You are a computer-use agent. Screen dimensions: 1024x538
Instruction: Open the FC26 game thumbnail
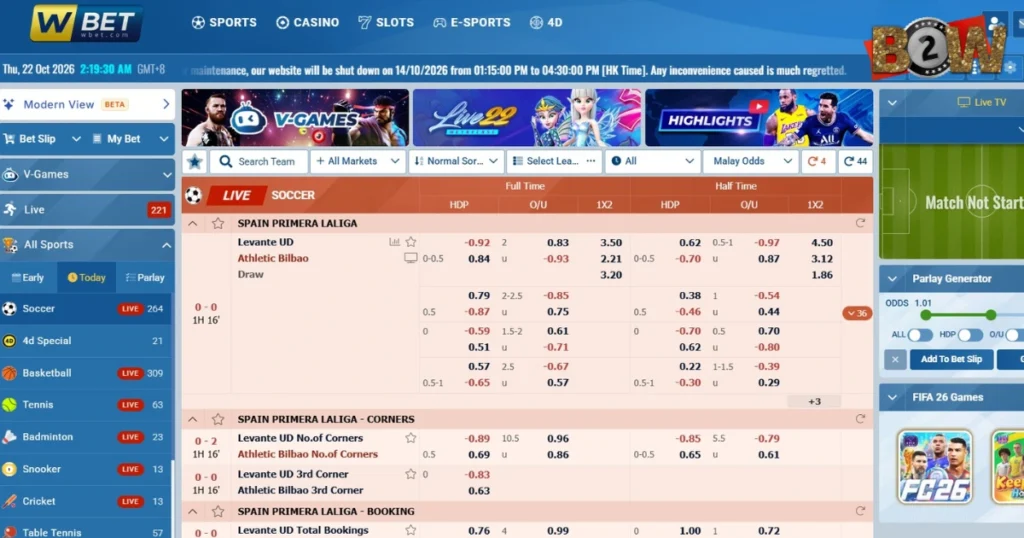click(935, 467)
